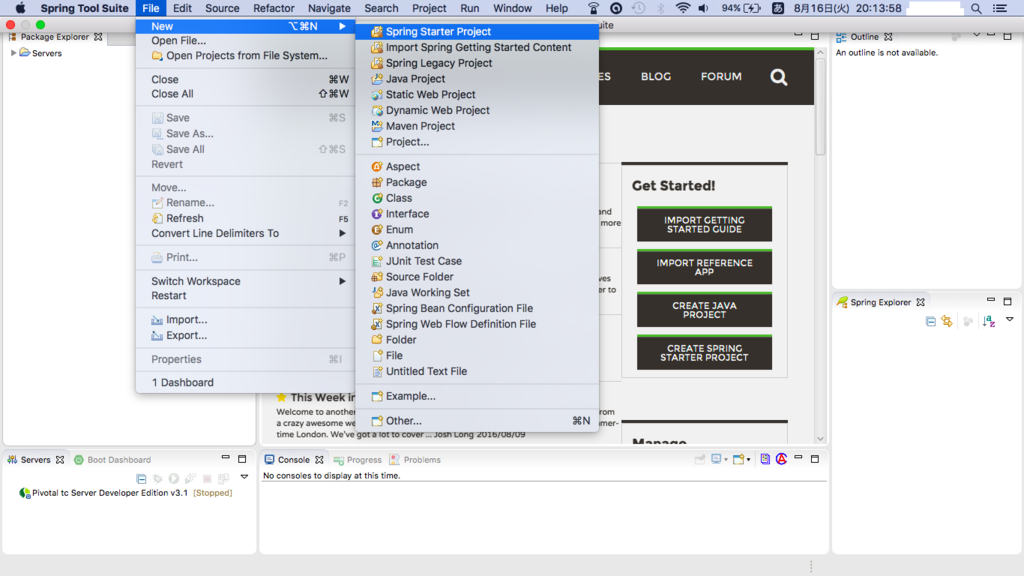Image resolution: width=1024 pixels, height=576 pixels.
Task: Click the dashboard vertical scrollbar
Action: click(820, 108)
